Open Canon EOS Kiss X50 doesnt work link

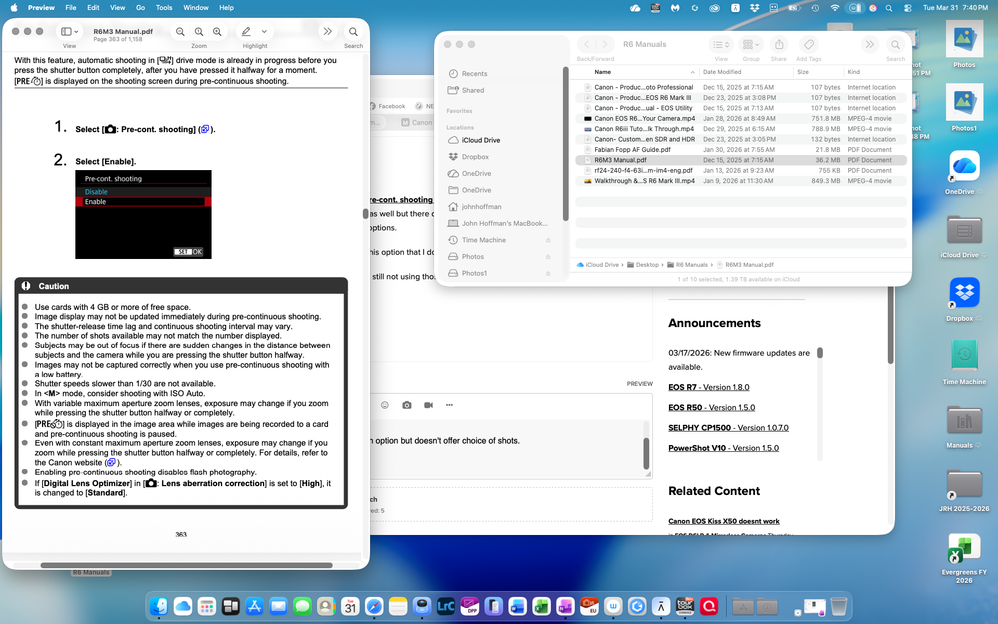point(724,521)
